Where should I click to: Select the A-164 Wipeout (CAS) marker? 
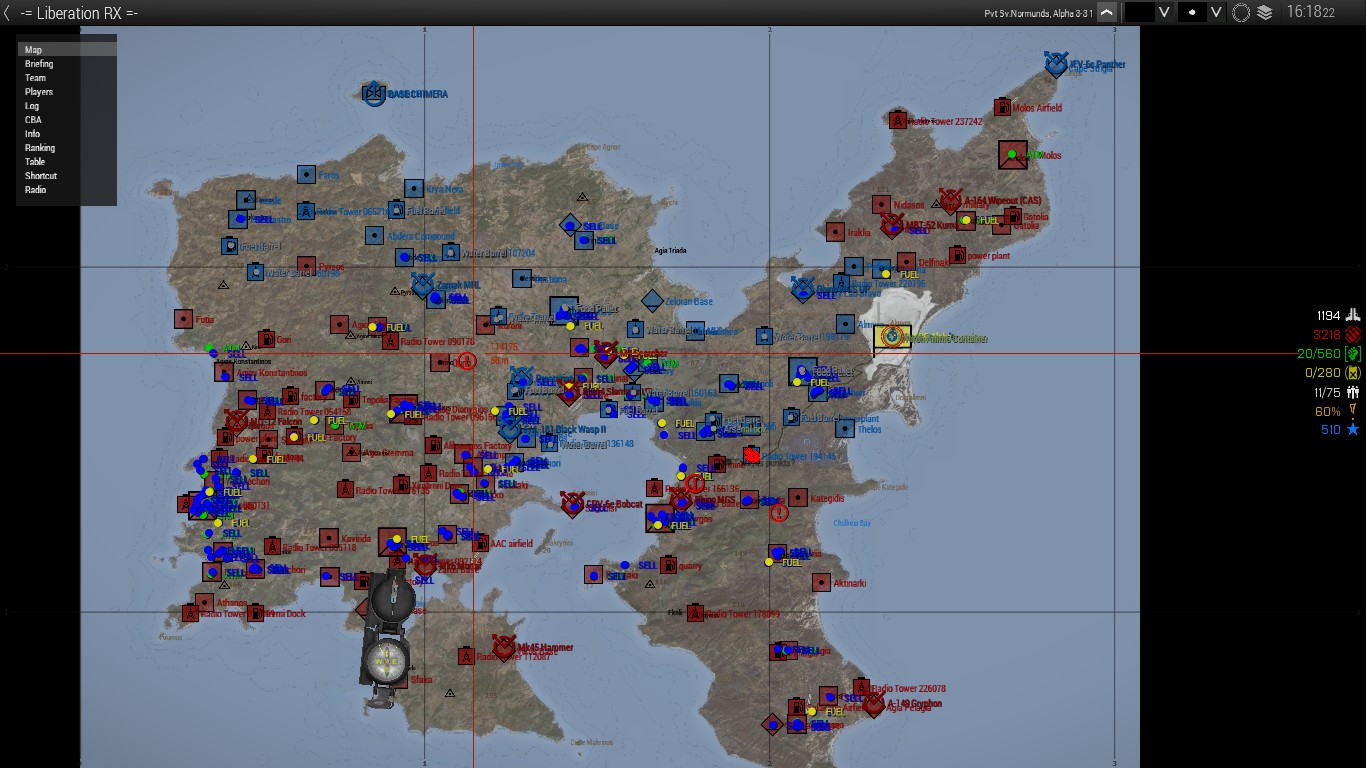point(950,201)
